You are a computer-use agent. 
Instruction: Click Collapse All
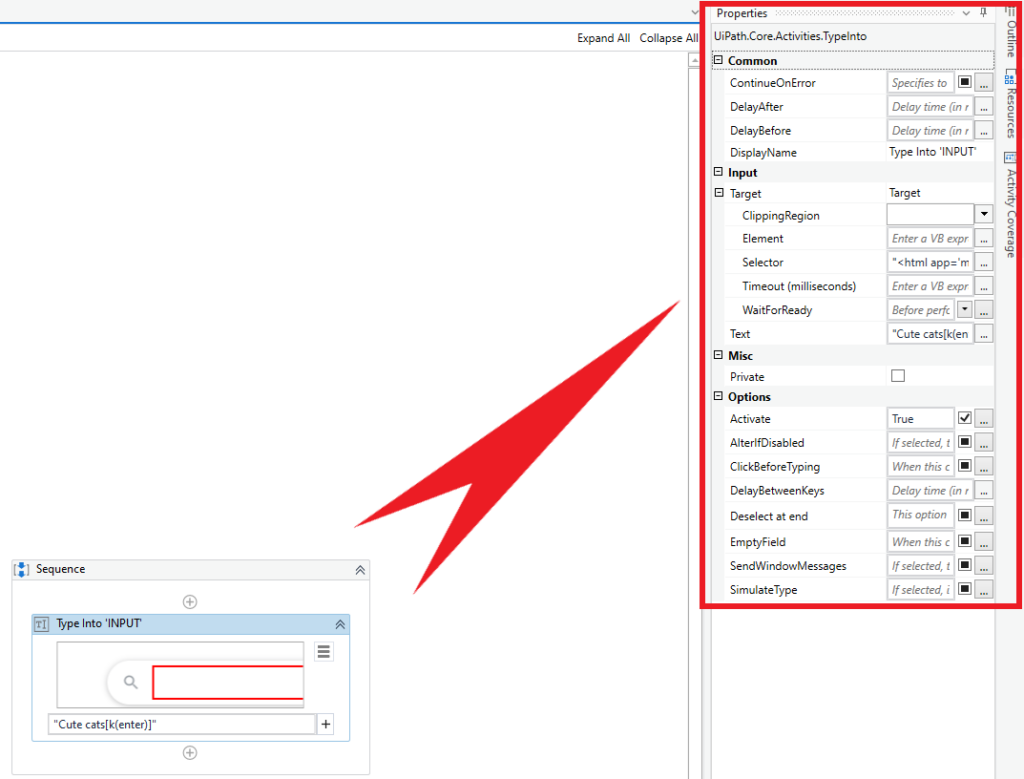pos(668,37)
